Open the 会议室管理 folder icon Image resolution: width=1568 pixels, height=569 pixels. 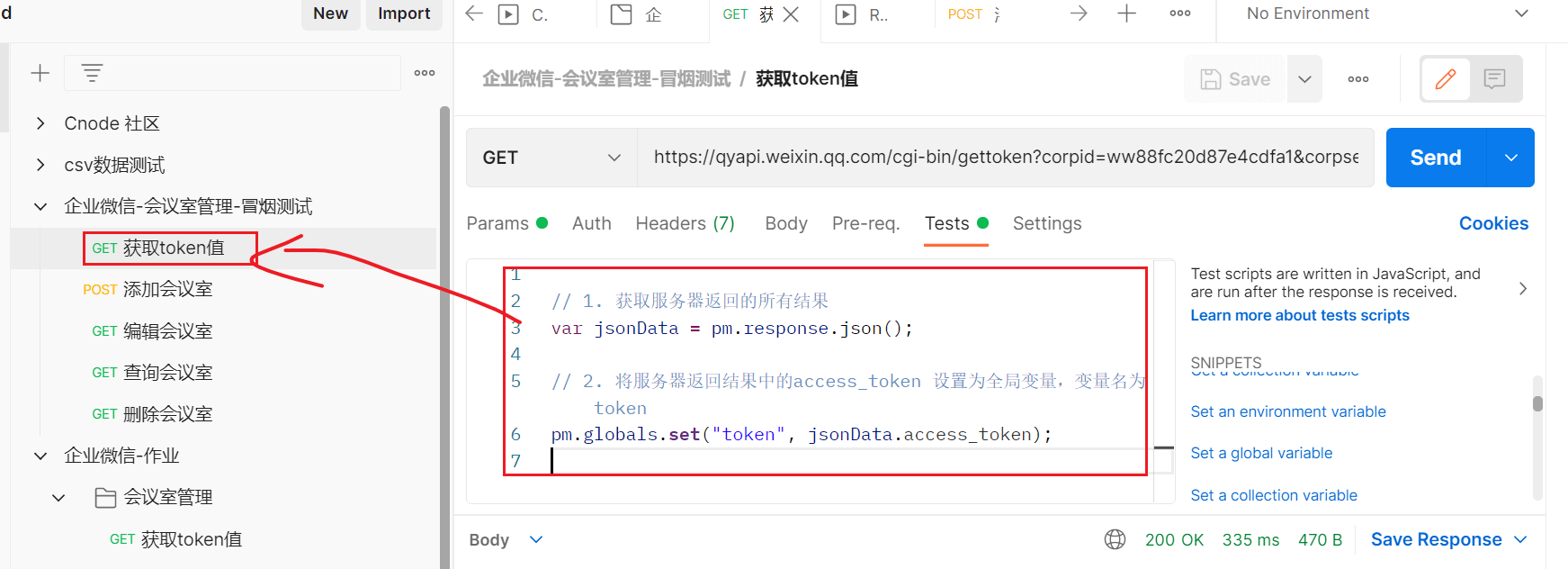pos(105,497)
